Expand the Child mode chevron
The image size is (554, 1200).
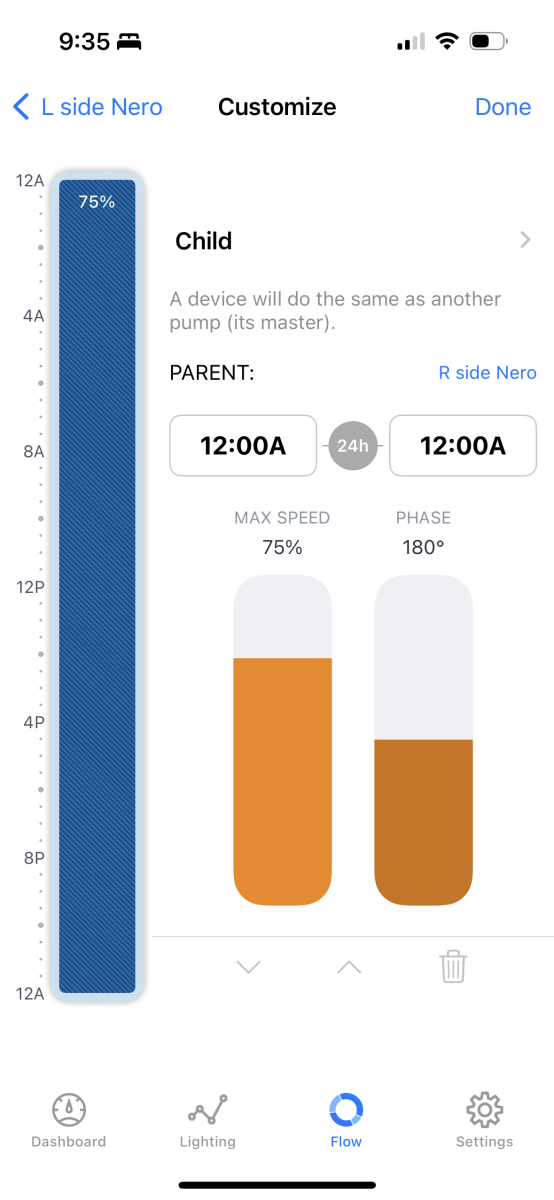click(525, 240)
